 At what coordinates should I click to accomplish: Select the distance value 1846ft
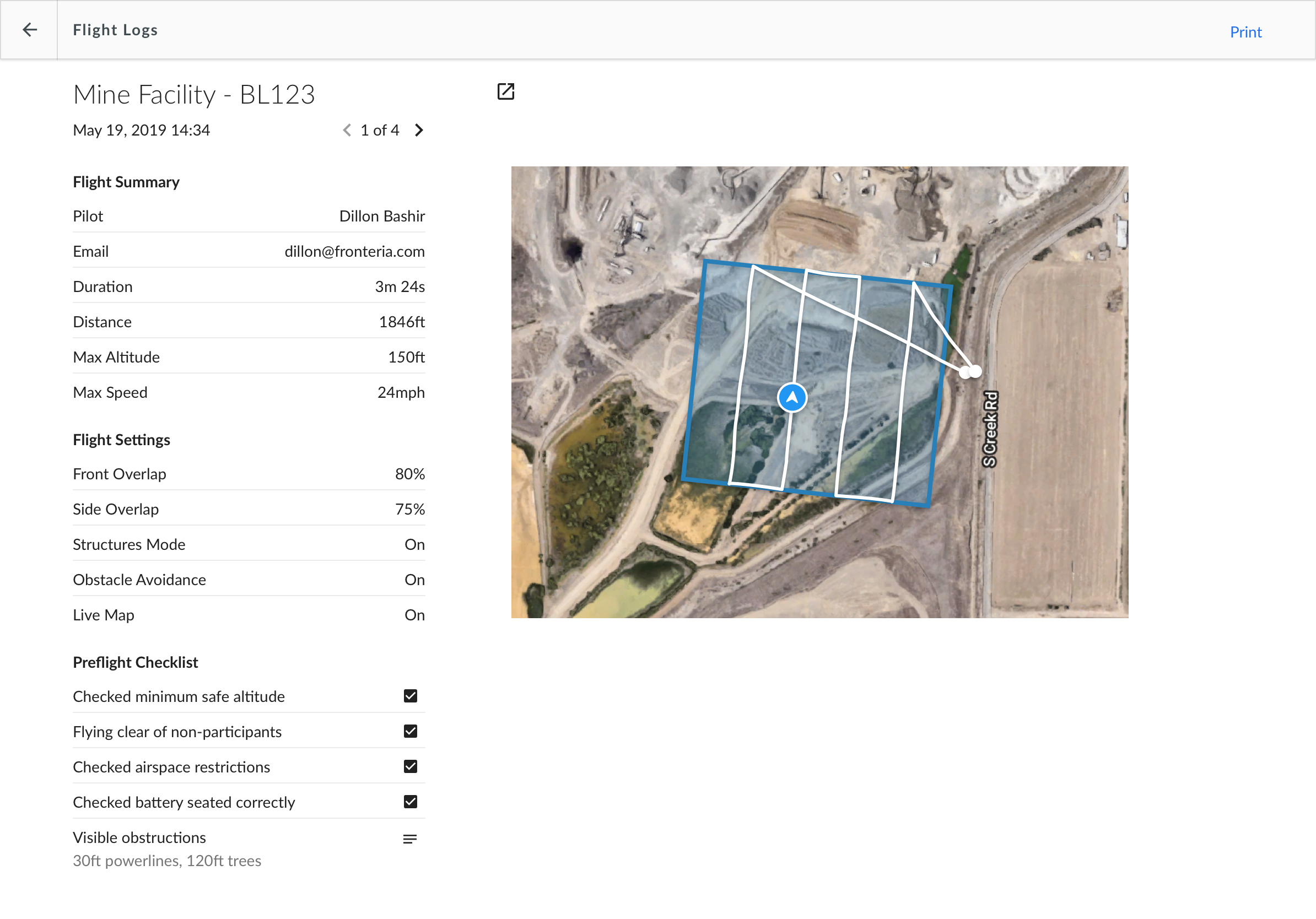402,322
